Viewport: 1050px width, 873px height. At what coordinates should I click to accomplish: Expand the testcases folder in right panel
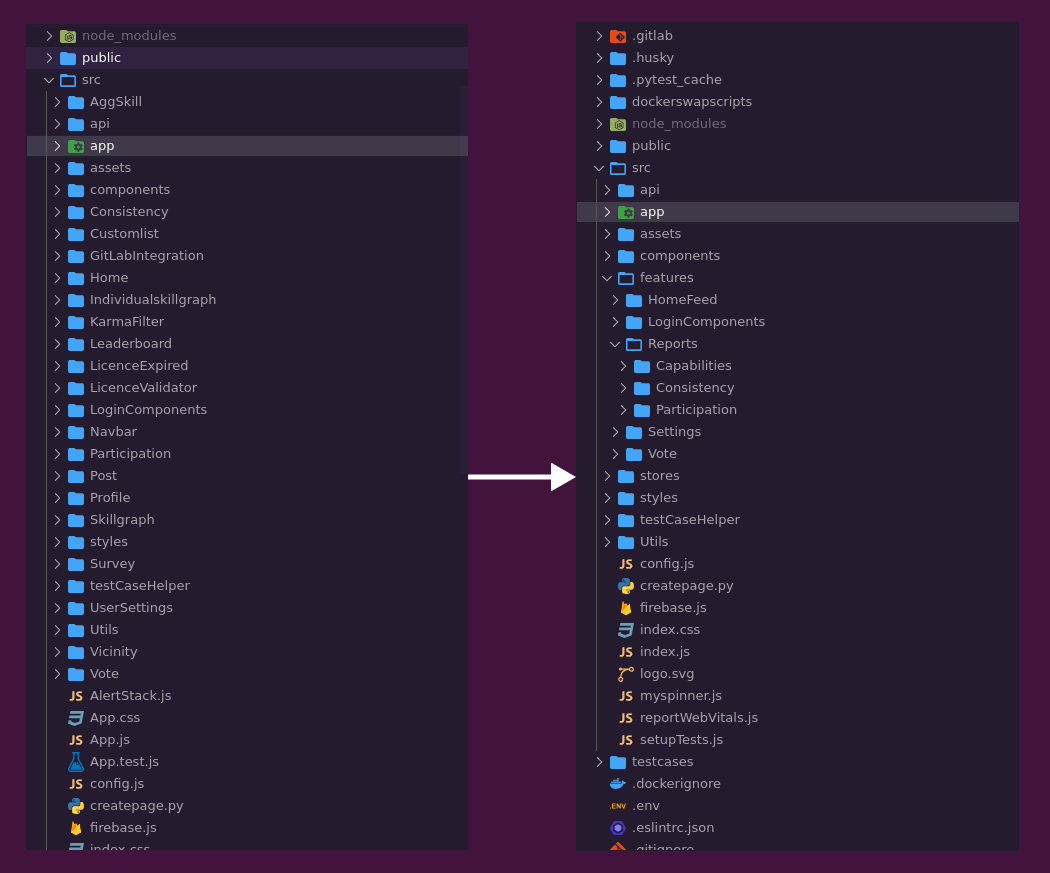[599, 761]
